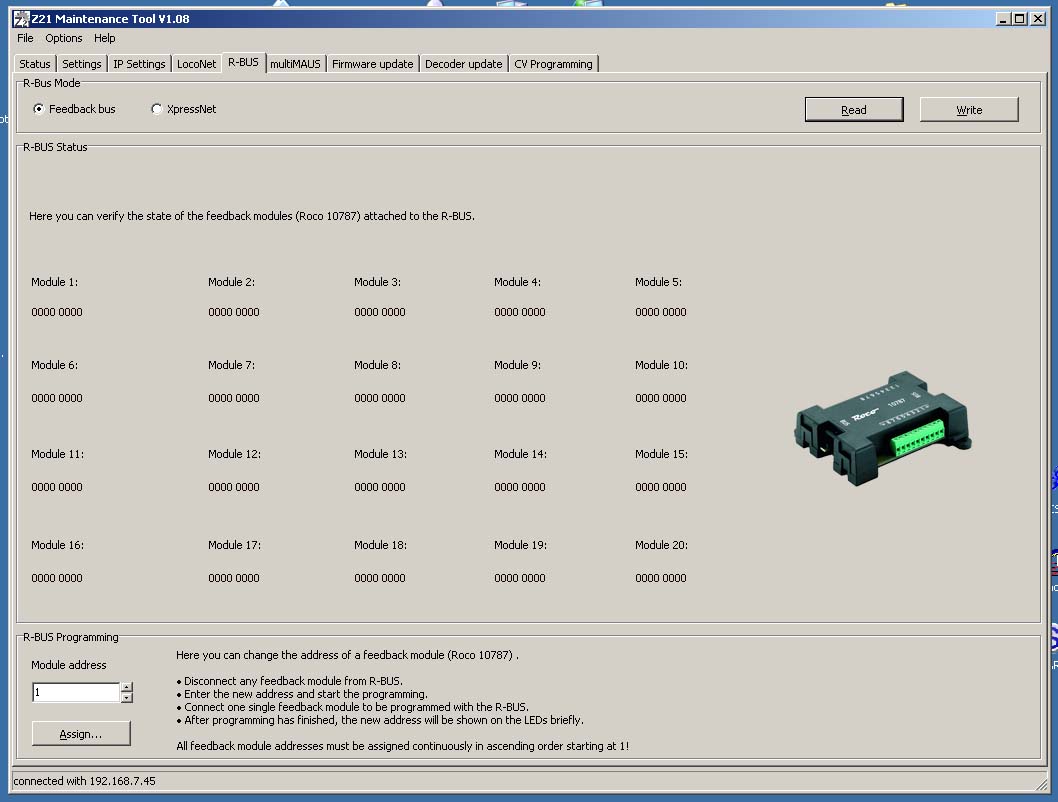Select the Feedback bus radio button

tap(38, 109)
